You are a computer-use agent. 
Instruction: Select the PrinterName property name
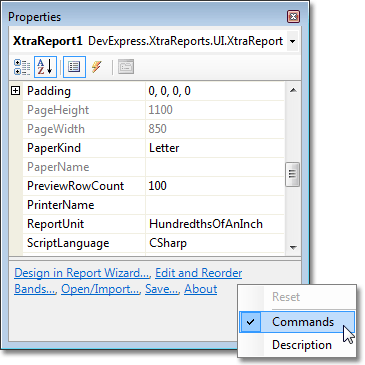tap(61, 205)
